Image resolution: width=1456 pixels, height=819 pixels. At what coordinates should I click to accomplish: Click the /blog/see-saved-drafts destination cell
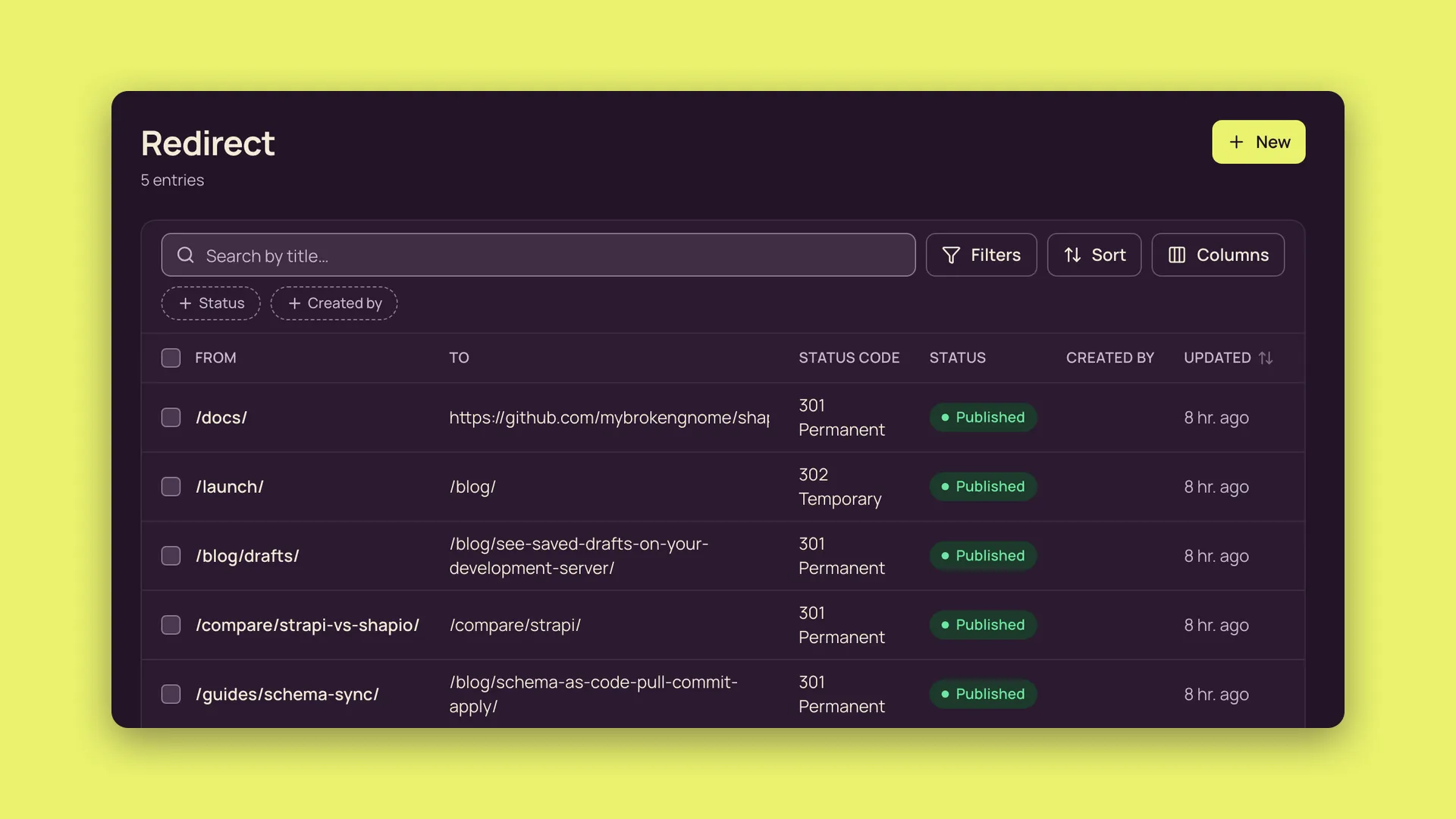579,556
